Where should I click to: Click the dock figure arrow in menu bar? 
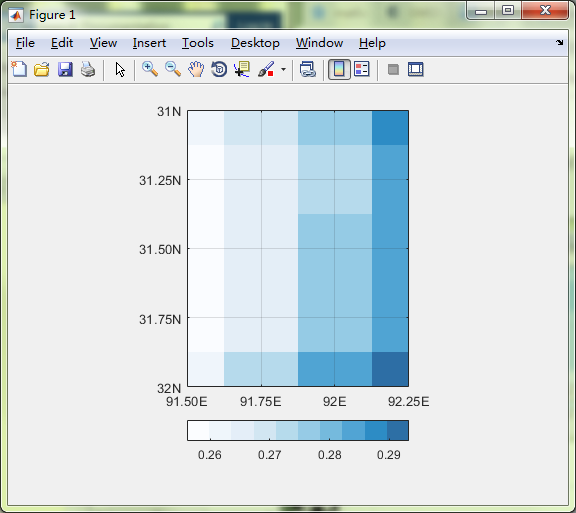[559, 43]
